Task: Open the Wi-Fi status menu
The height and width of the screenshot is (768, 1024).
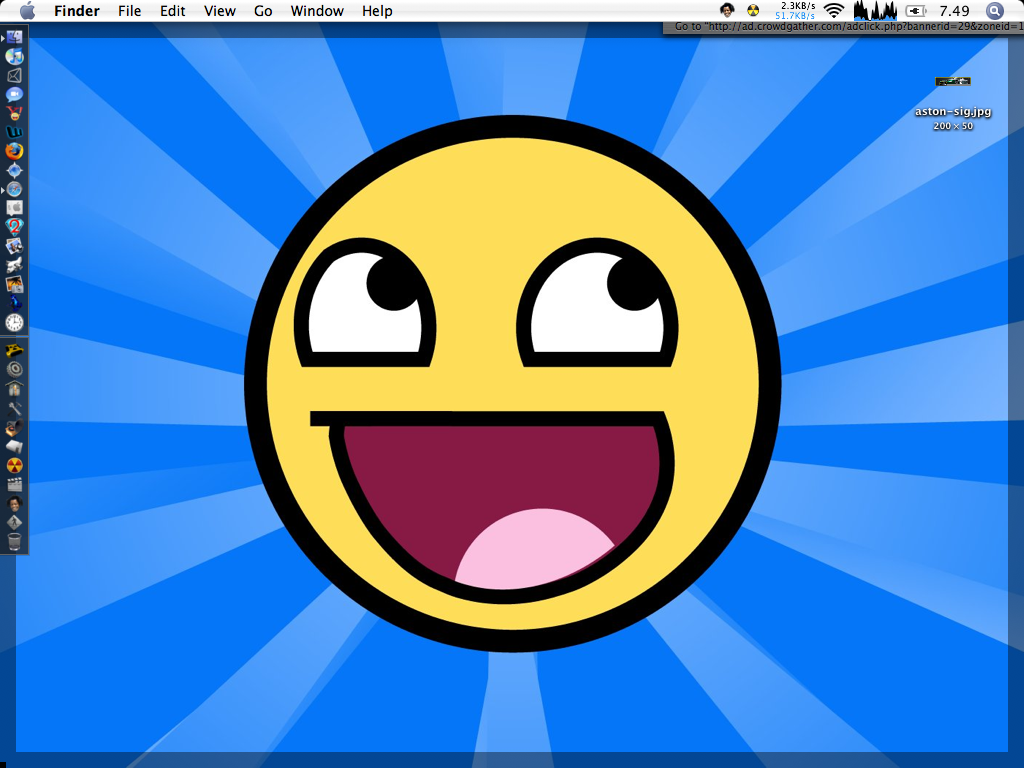Action: pos(834,10)
